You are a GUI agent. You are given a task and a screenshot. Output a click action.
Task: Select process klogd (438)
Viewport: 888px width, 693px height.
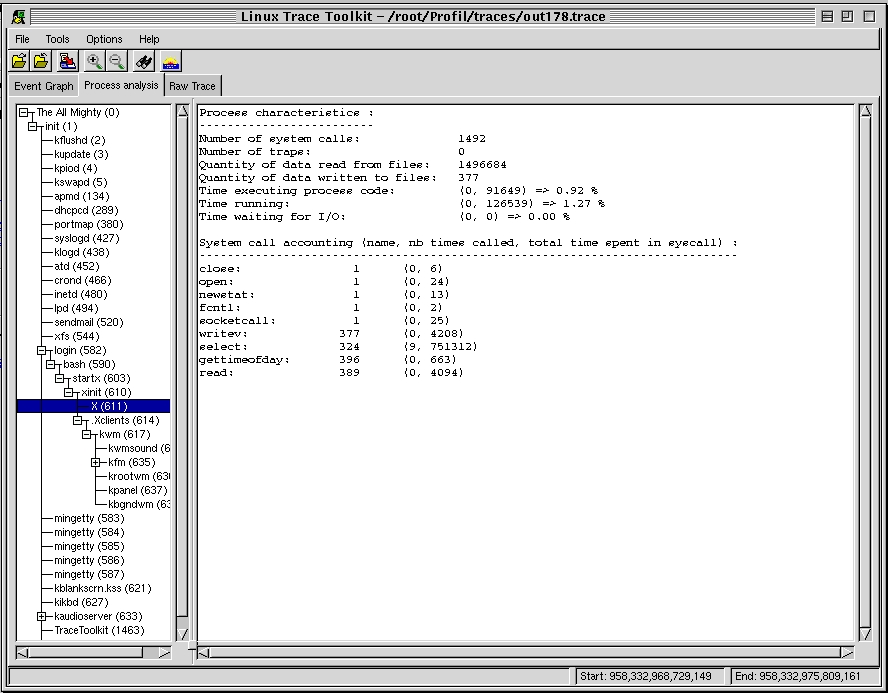click(82, 253)
